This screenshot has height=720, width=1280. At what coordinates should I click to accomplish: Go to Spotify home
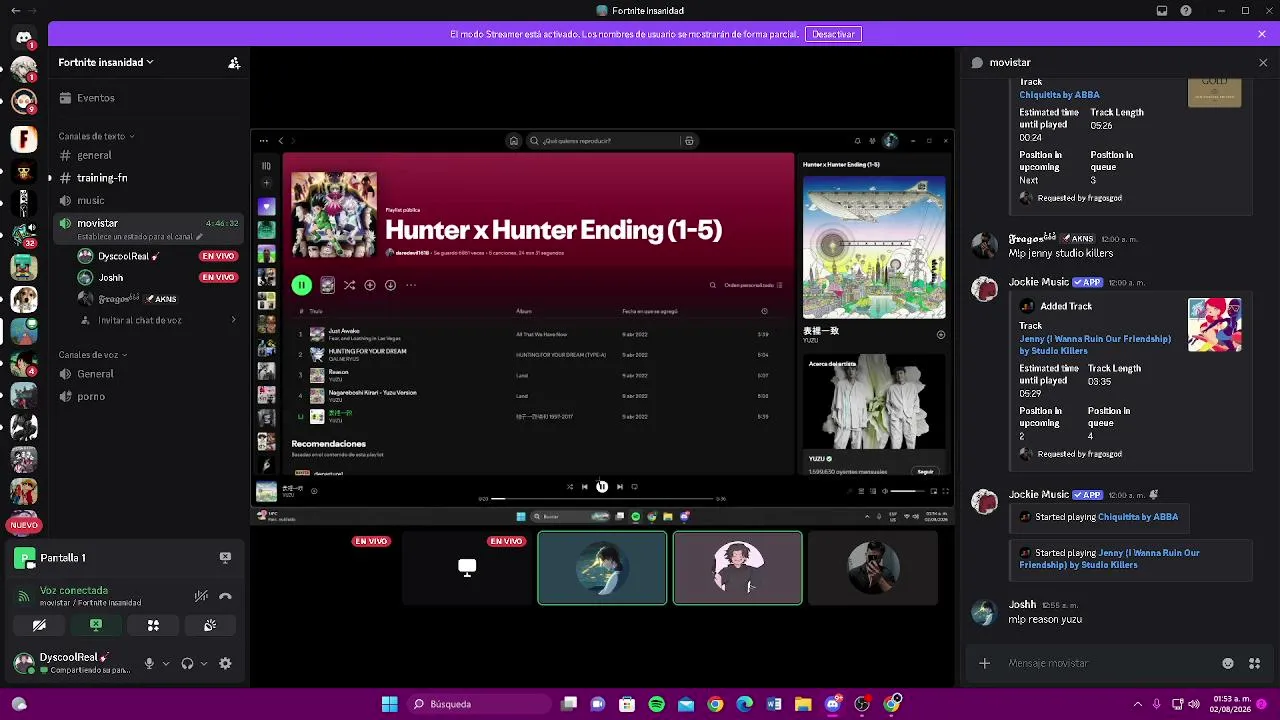[514, 141]
